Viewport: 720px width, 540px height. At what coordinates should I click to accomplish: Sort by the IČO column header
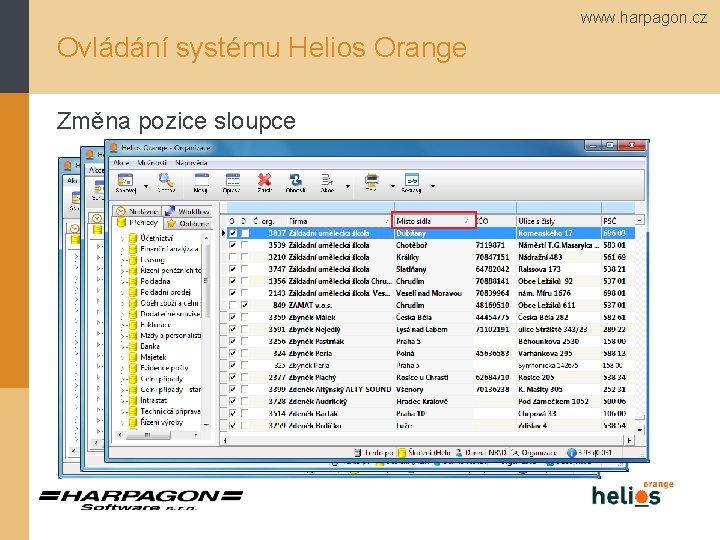495,221
